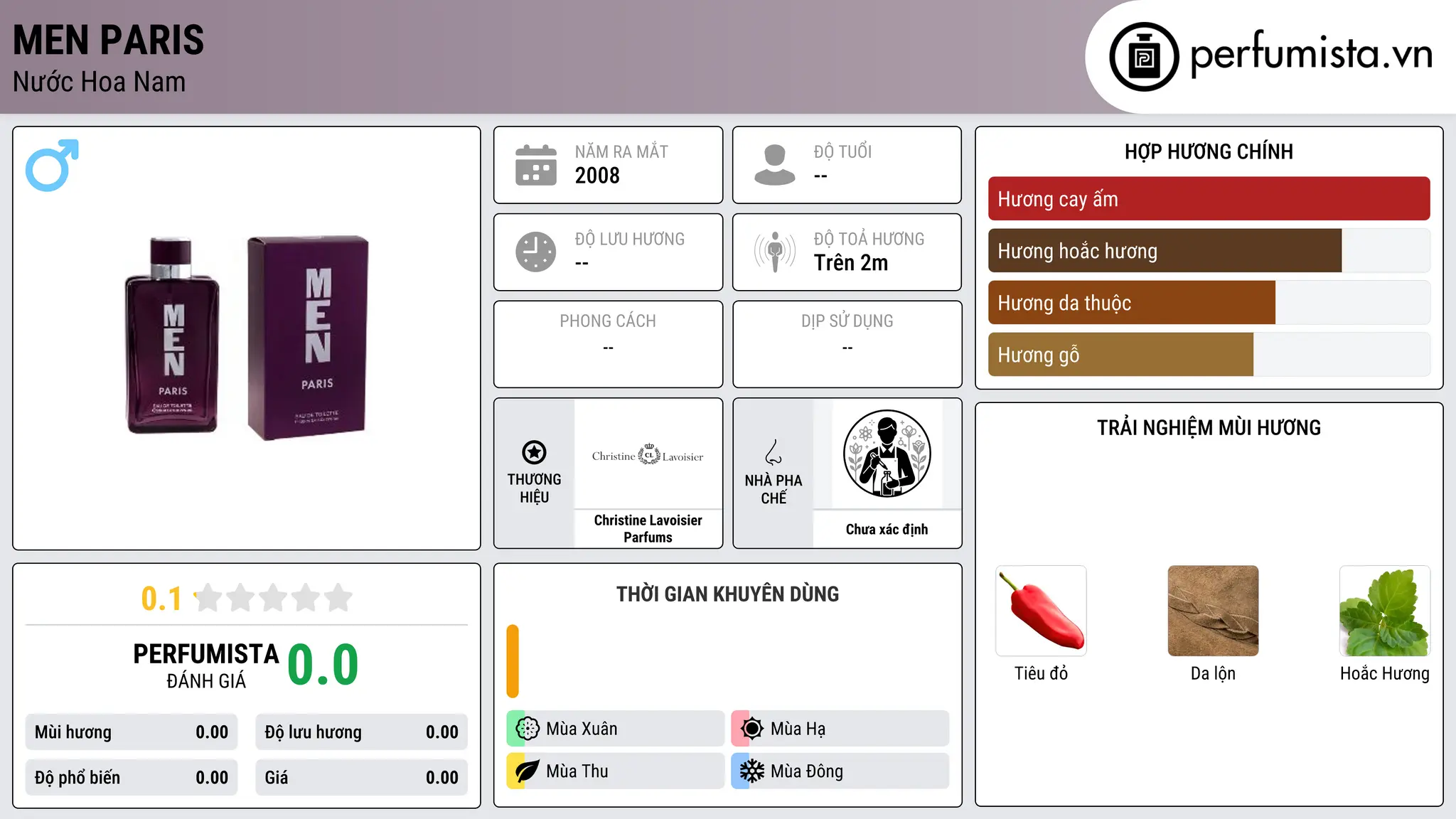Click the Hương da thuộc accord bar
Viewport: 1456px width, 819px height.
1209,303
